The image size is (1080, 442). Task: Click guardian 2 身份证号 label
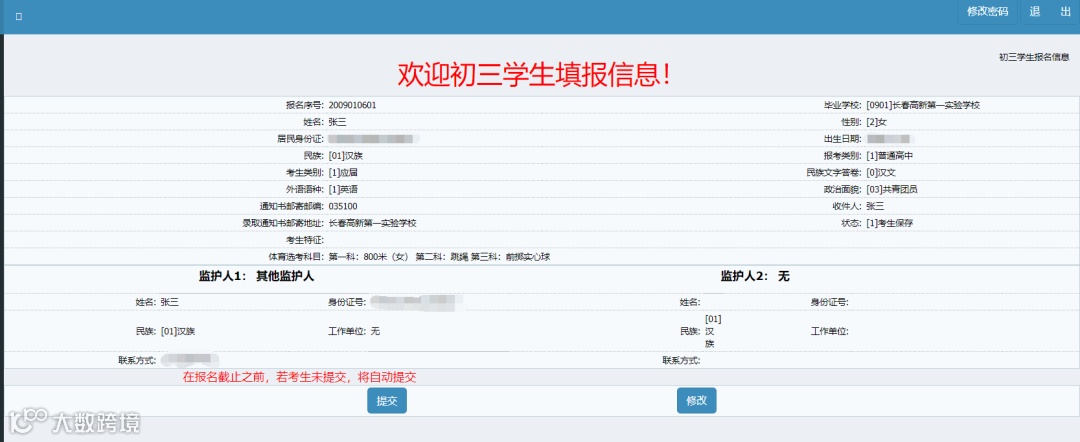829,302
